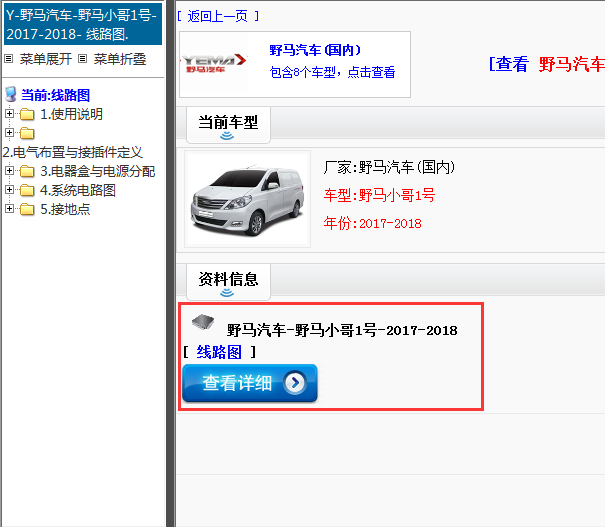
Task: Expand the 1.使用说明 tree node
Action: [10, 114]
